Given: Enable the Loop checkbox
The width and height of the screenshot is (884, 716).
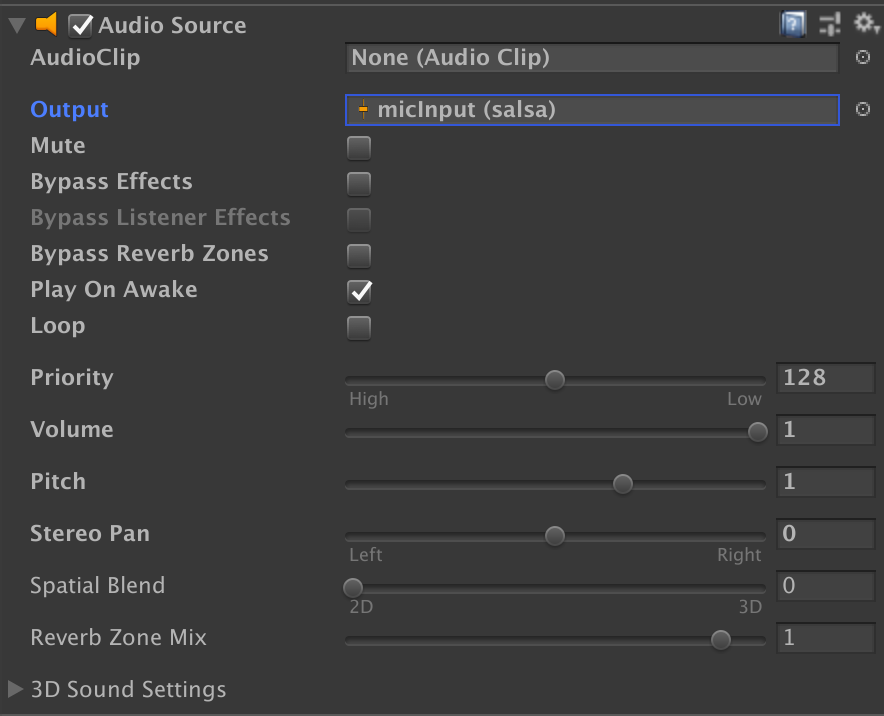Looking at the screenshot, I should 358,328.
